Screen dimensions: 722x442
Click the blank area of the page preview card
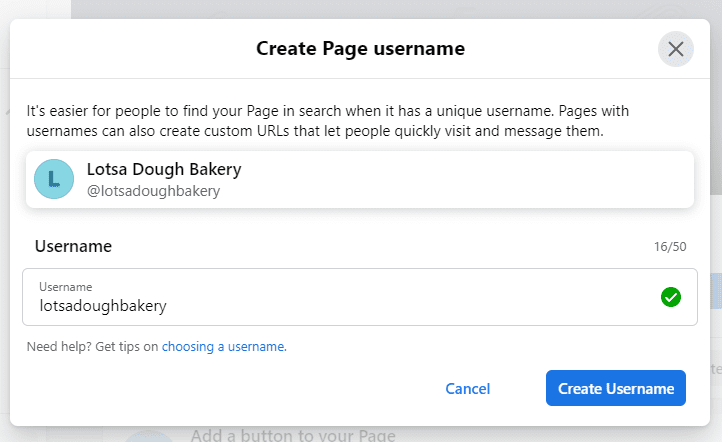480,180
